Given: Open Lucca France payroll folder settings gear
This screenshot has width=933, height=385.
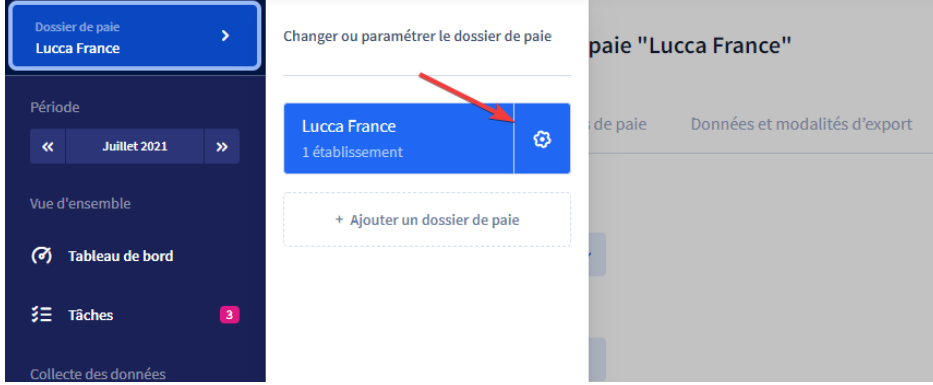Looking at the screenshot, I should (542, 139).
